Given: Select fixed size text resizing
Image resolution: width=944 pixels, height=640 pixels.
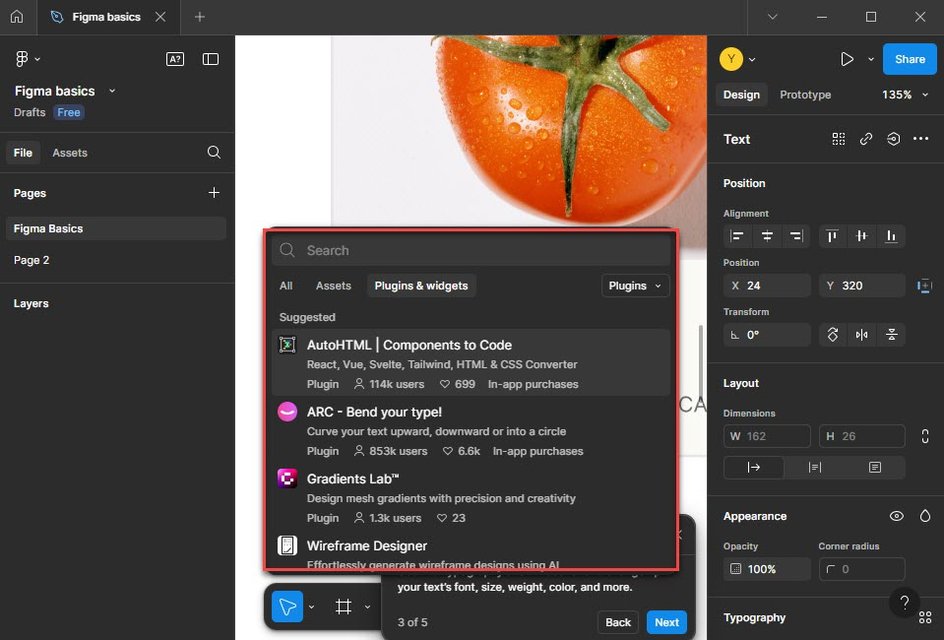Looking at the screenshot, I should click(875, 467).
